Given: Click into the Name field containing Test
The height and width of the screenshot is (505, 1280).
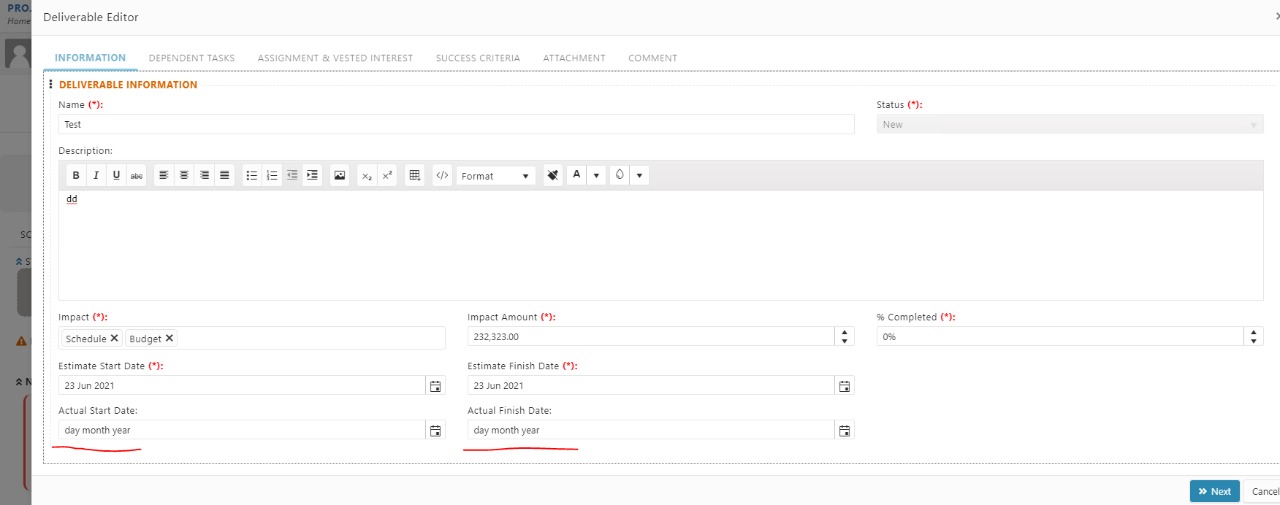Looking at the screenshot, I should click(x=457, y=124).
